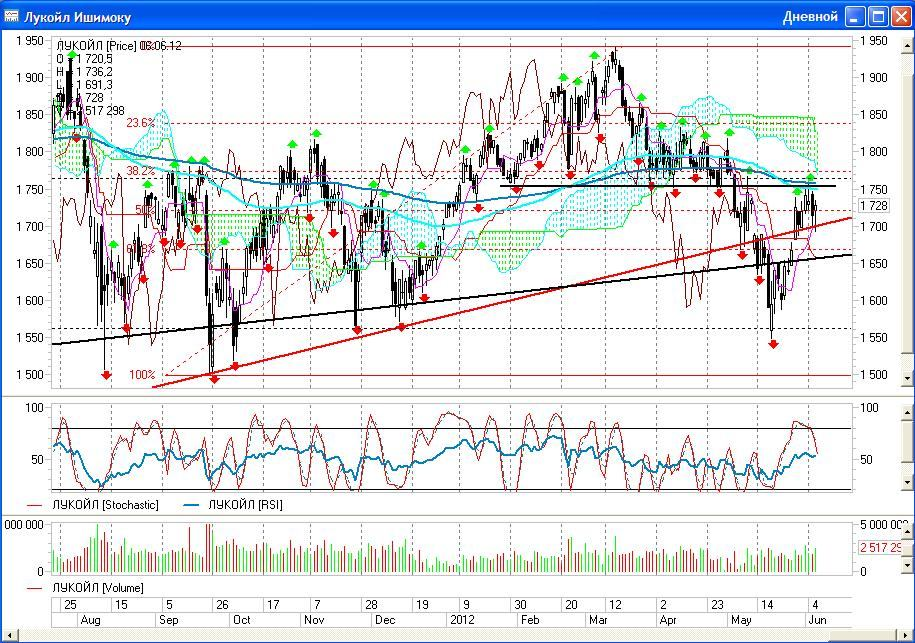This screenshot has height=643, width=915.
Task: Click the Dec month label on the time axis
Action: point(385,620)
